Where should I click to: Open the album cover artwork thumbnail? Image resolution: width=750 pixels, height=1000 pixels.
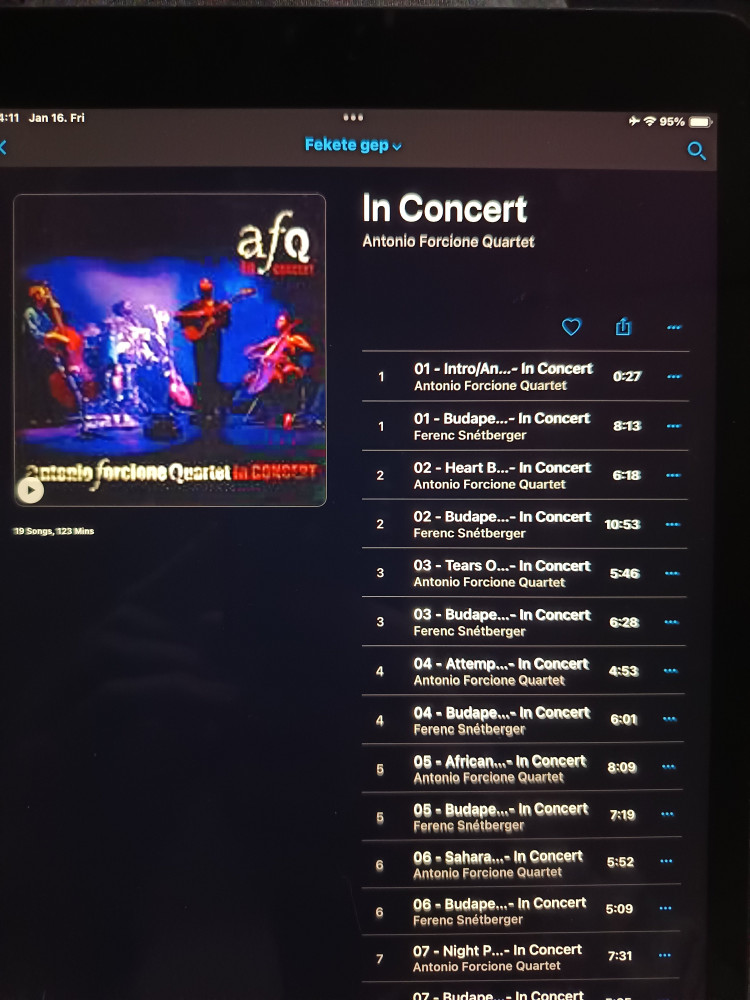point(170,349)
